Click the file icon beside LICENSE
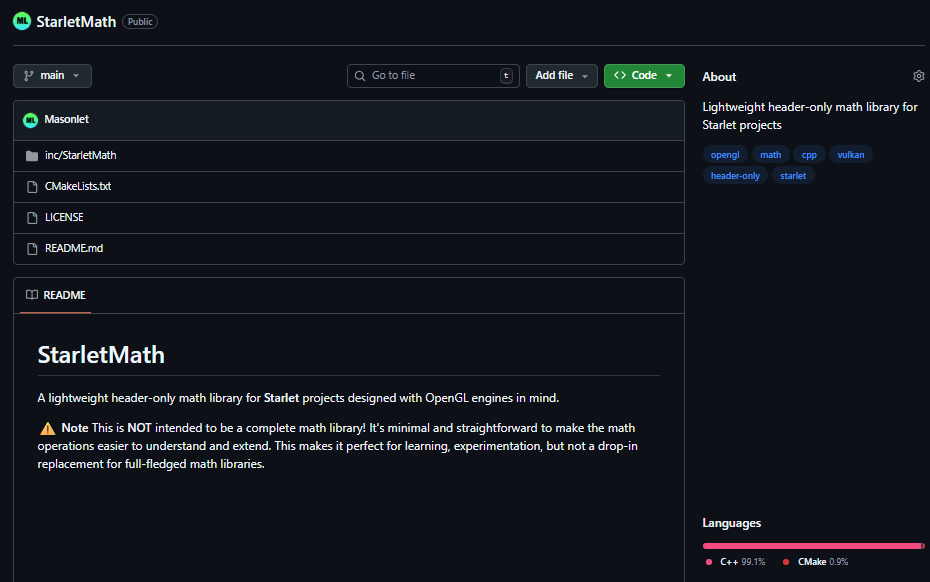The image size is (930, 582). [x=33, y=217]
